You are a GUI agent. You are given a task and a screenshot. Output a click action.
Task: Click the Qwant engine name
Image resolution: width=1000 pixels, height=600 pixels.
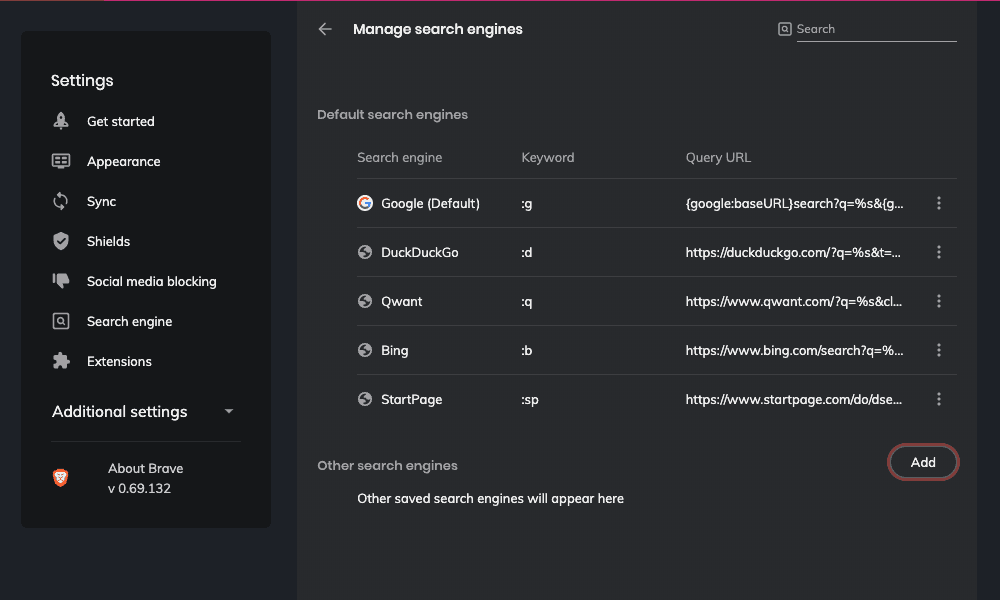(x=402, y=302)
